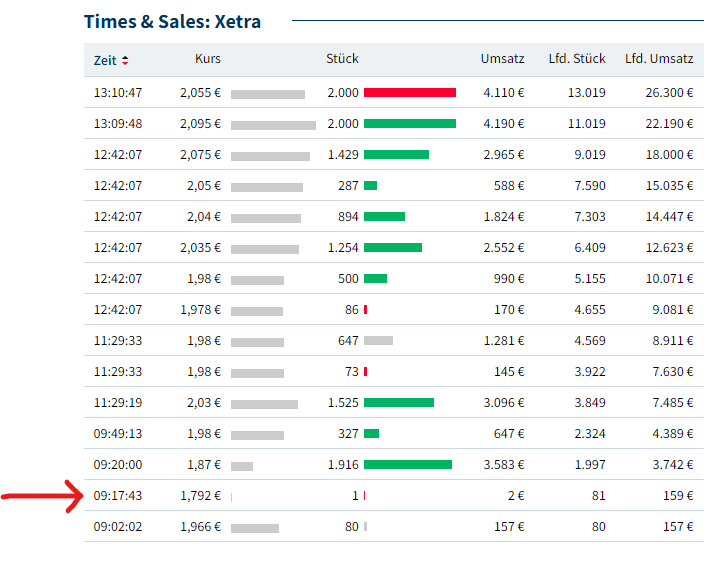Click the red volume bar at 13:10:47
This screenshot has width=711, height=569.
[x=410, y=93]
